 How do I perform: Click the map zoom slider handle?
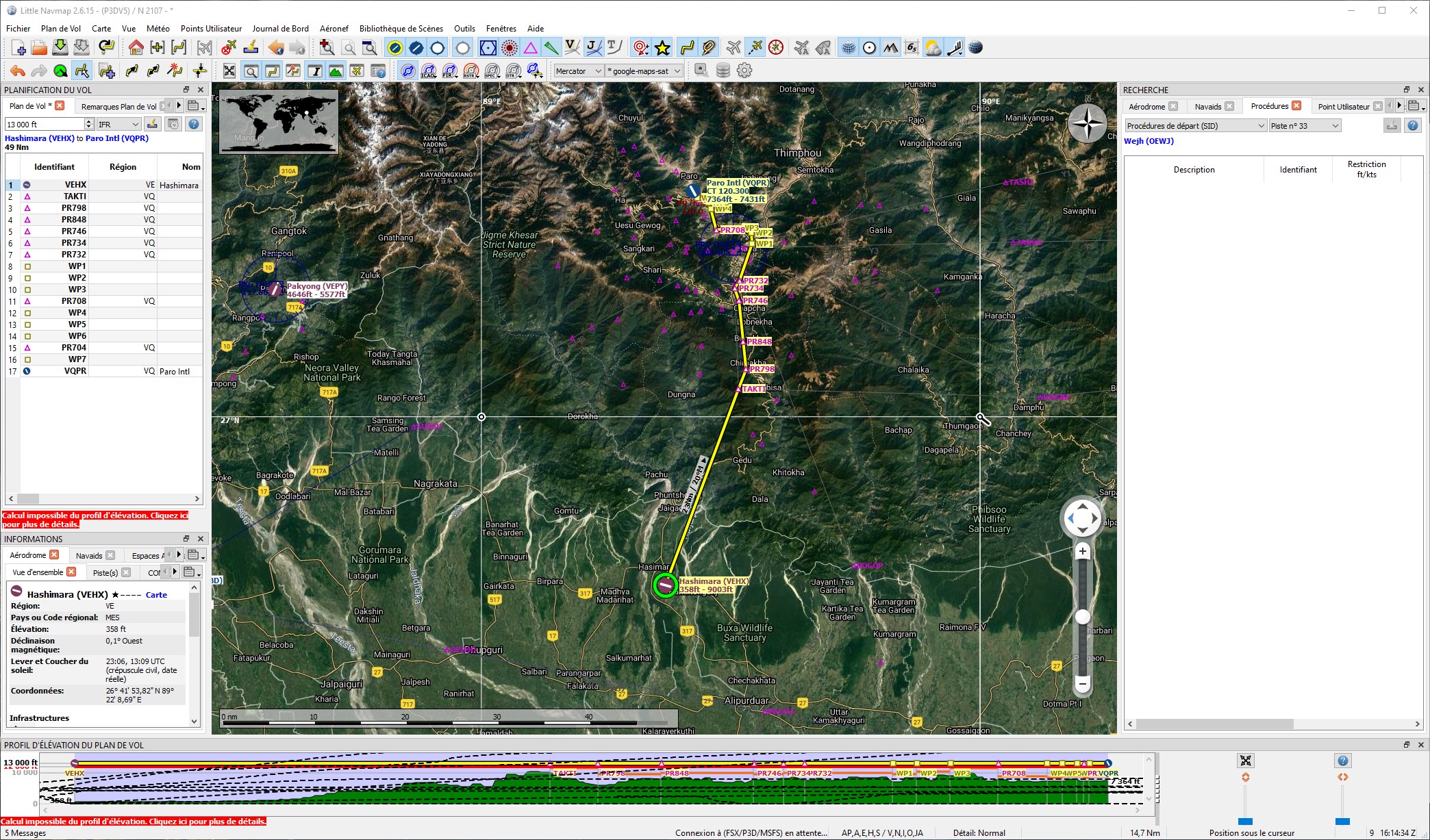click(1082, 617)
